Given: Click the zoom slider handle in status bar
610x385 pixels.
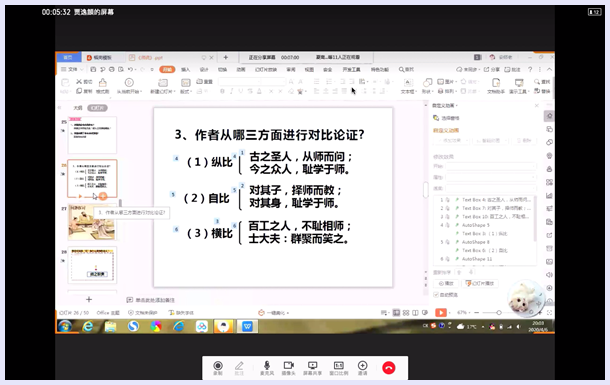Looking at the screenshot, I should click(x=499, y=313).
